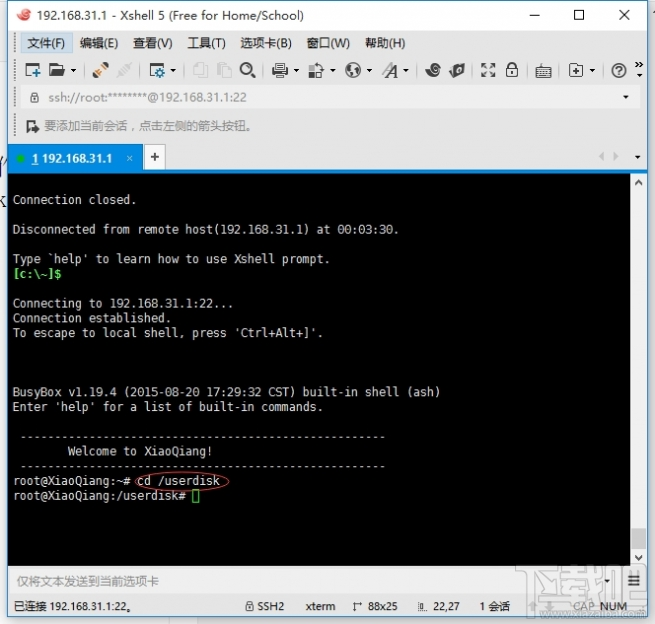Click the script icon next to Xftp
Image resolution: width=655 pixels, height=624 pixels.
457,70
